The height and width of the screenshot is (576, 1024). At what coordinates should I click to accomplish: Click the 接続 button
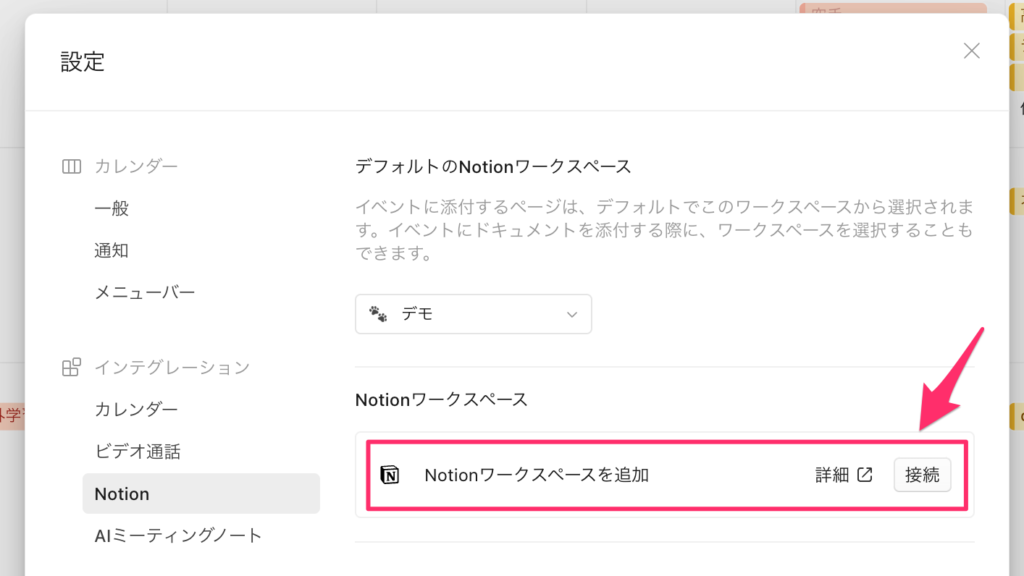point(922,475)
